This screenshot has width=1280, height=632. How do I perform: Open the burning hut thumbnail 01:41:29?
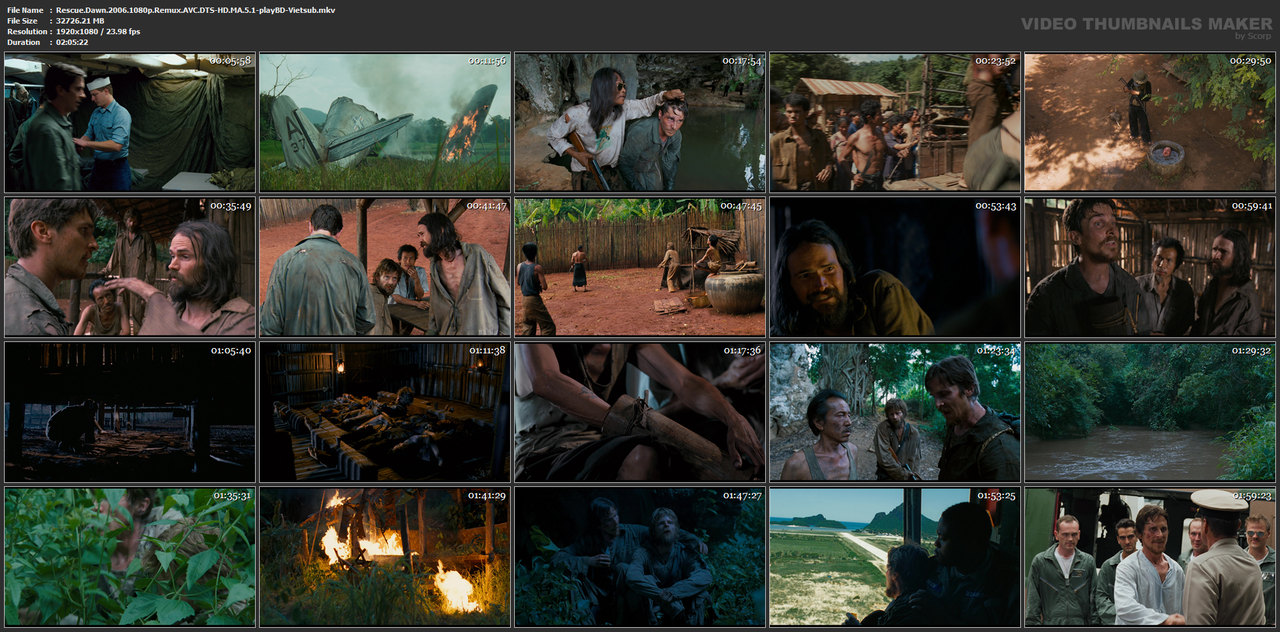click(x=385, y=557)
